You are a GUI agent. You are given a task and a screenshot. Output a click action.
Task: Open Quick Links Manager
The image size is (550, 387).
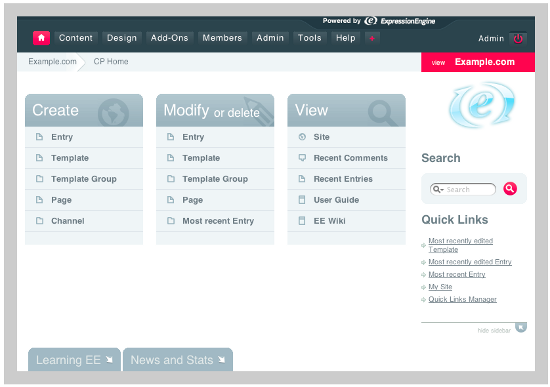coord(463,300)
